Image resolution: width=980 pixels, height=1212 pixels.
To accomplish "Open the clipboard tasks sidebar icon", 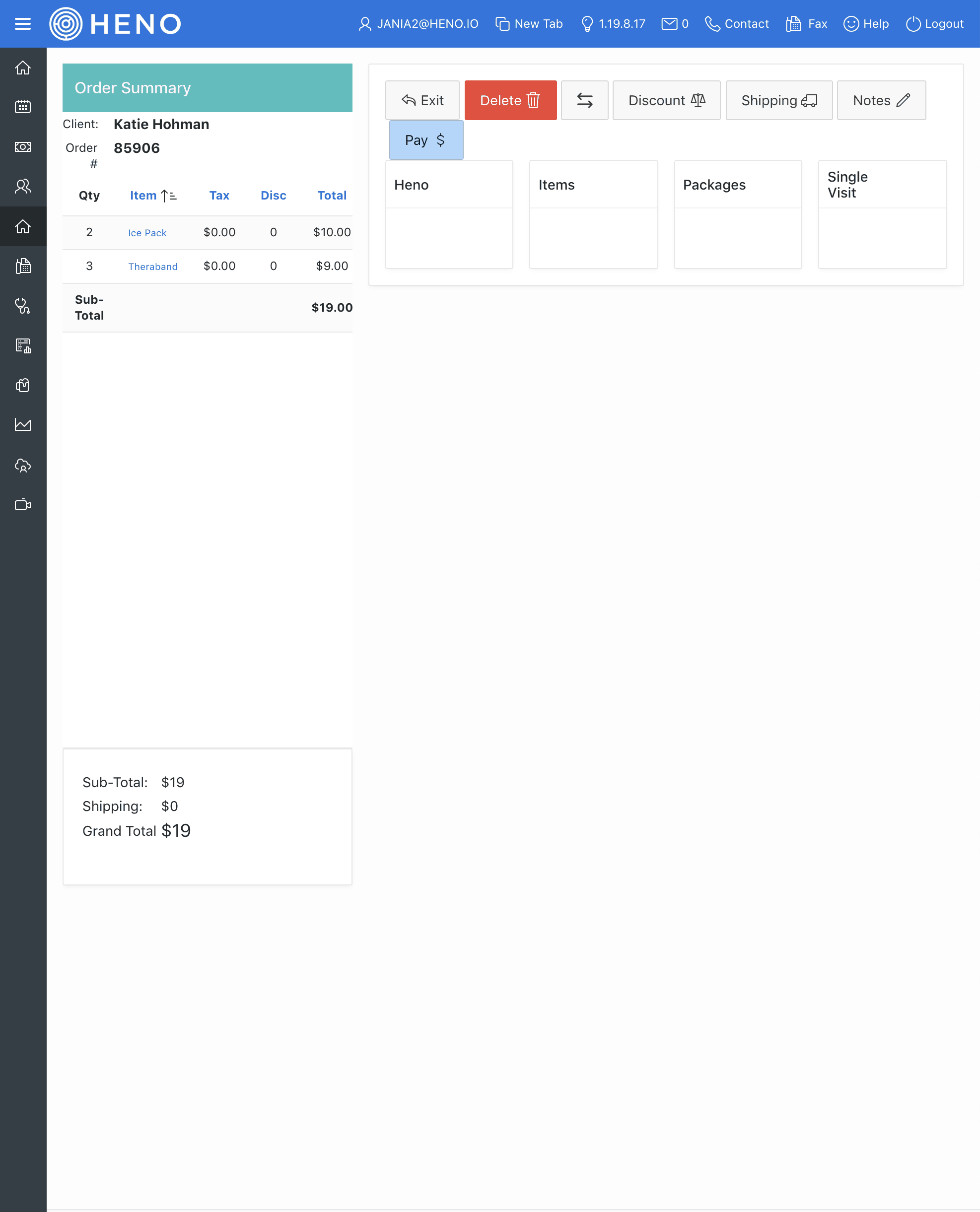I will click(x=22, y=385).
